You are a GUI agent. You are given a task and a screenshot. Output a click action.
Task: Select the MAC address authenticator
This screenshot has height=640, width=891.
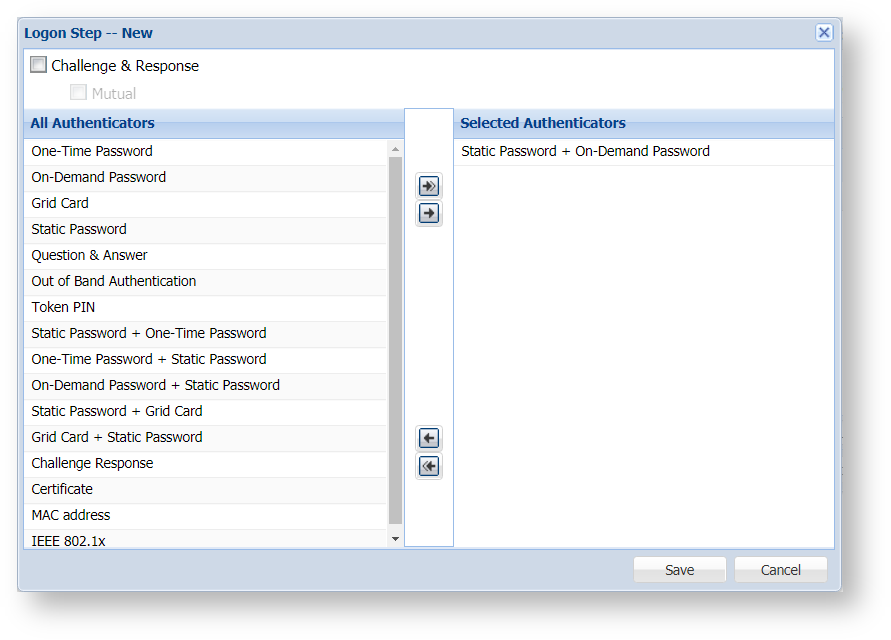[x=71, y=515]
